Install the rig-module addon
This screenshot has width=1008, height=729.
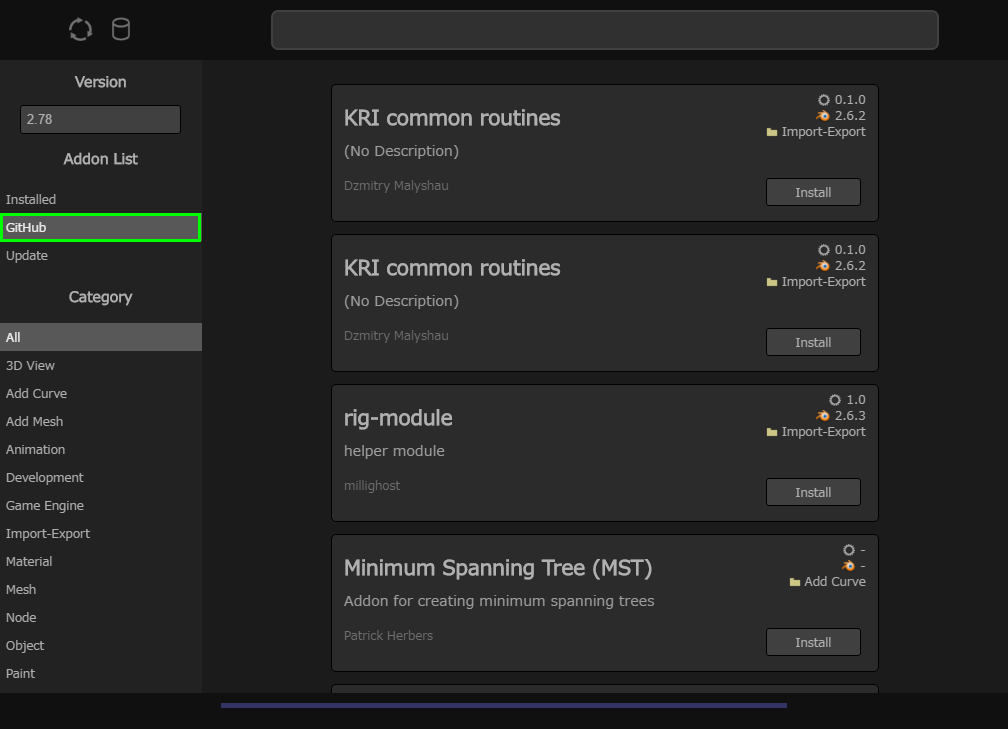click(x=813, y=492)
